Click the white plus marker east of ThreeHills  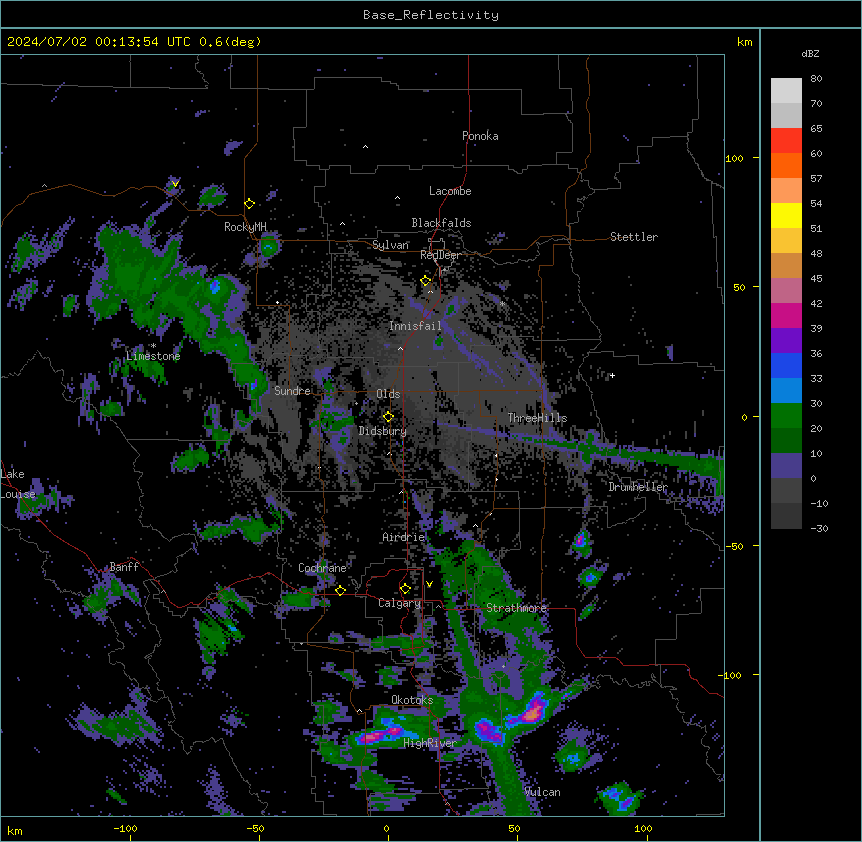pyautogui.click(x=612, y=376)
